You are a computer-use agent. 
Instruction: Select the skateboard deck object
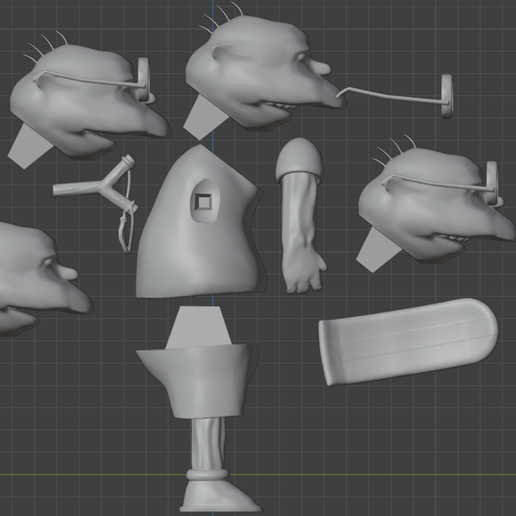[408, 342]
